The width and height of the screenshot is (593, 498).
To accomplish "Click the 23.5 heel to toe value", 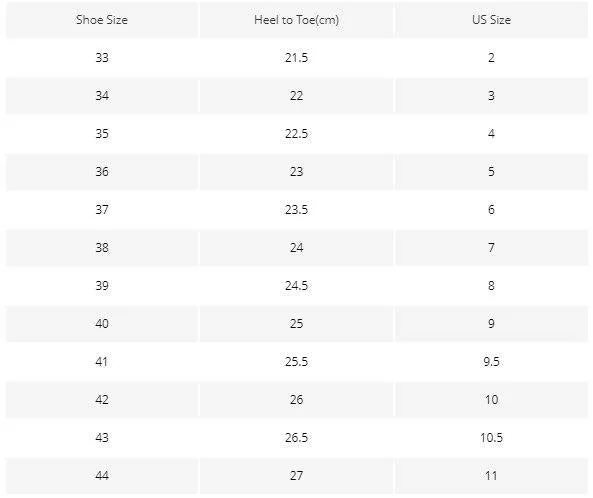I will tap(296, 209).
